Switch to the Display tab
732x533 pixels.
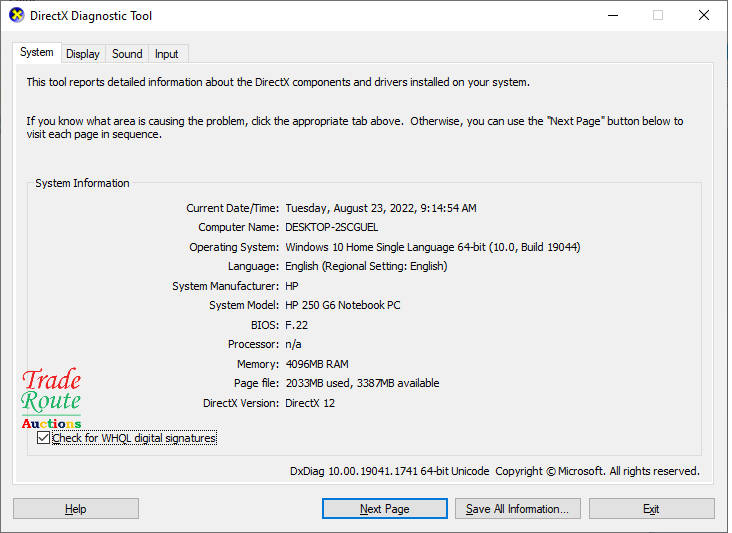(83, 54)
